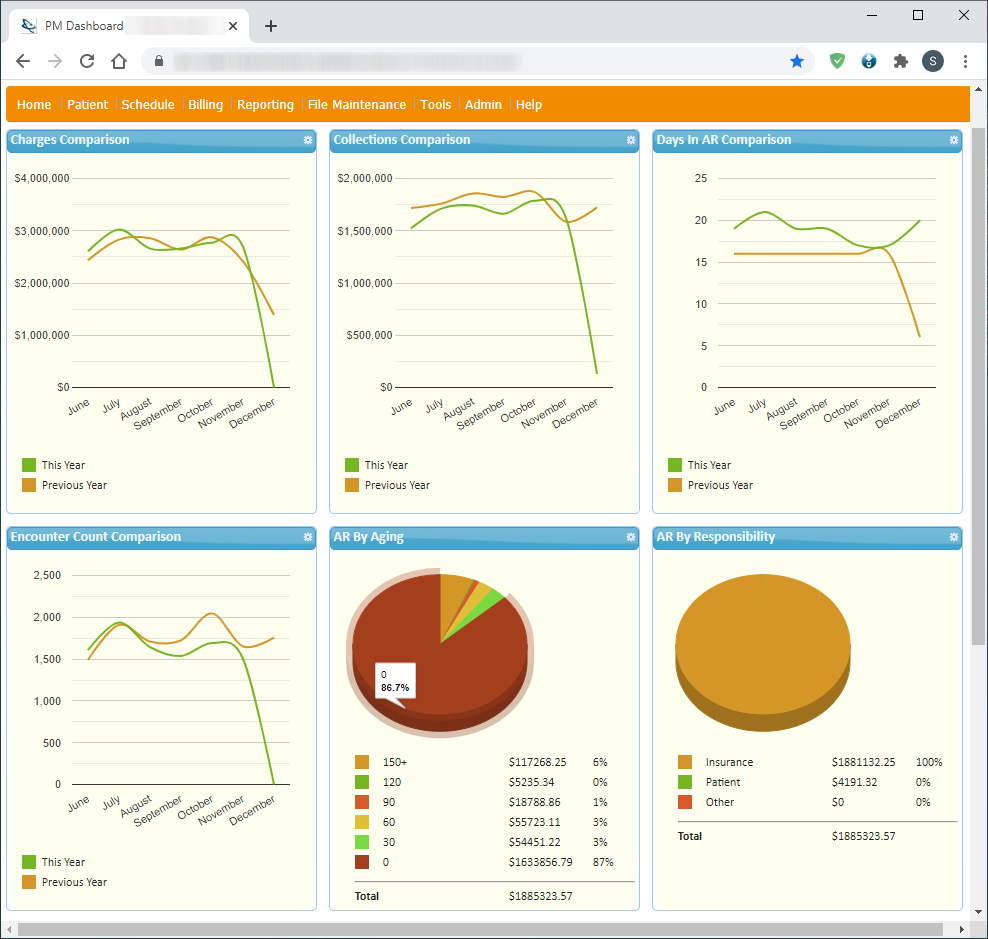Click the page reload button
This screenshot has width=988, height=939.
click(87, 61)
